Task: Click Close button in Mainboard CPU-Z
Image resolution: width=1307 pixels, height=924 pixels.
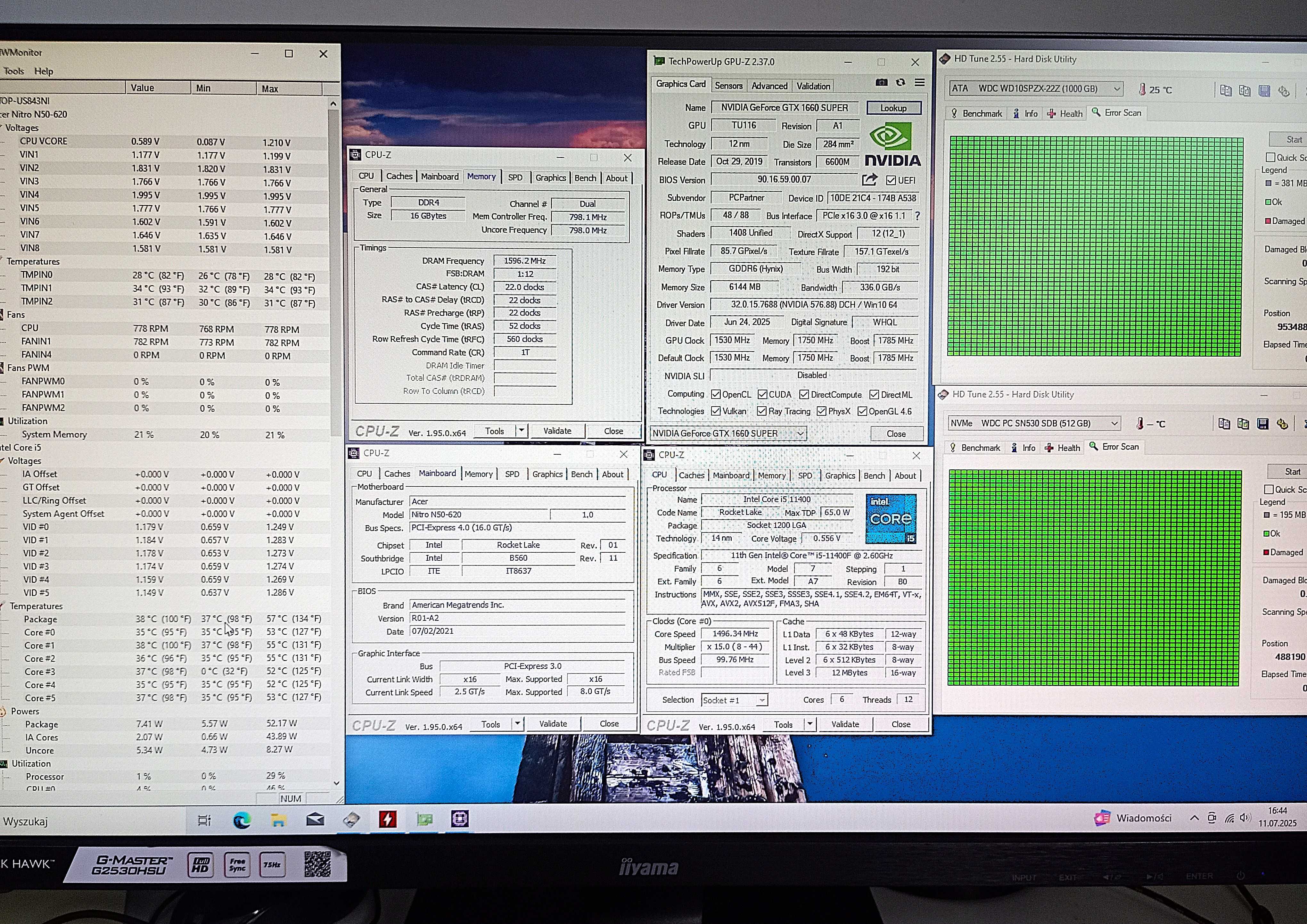Action: tap(609, 724)
